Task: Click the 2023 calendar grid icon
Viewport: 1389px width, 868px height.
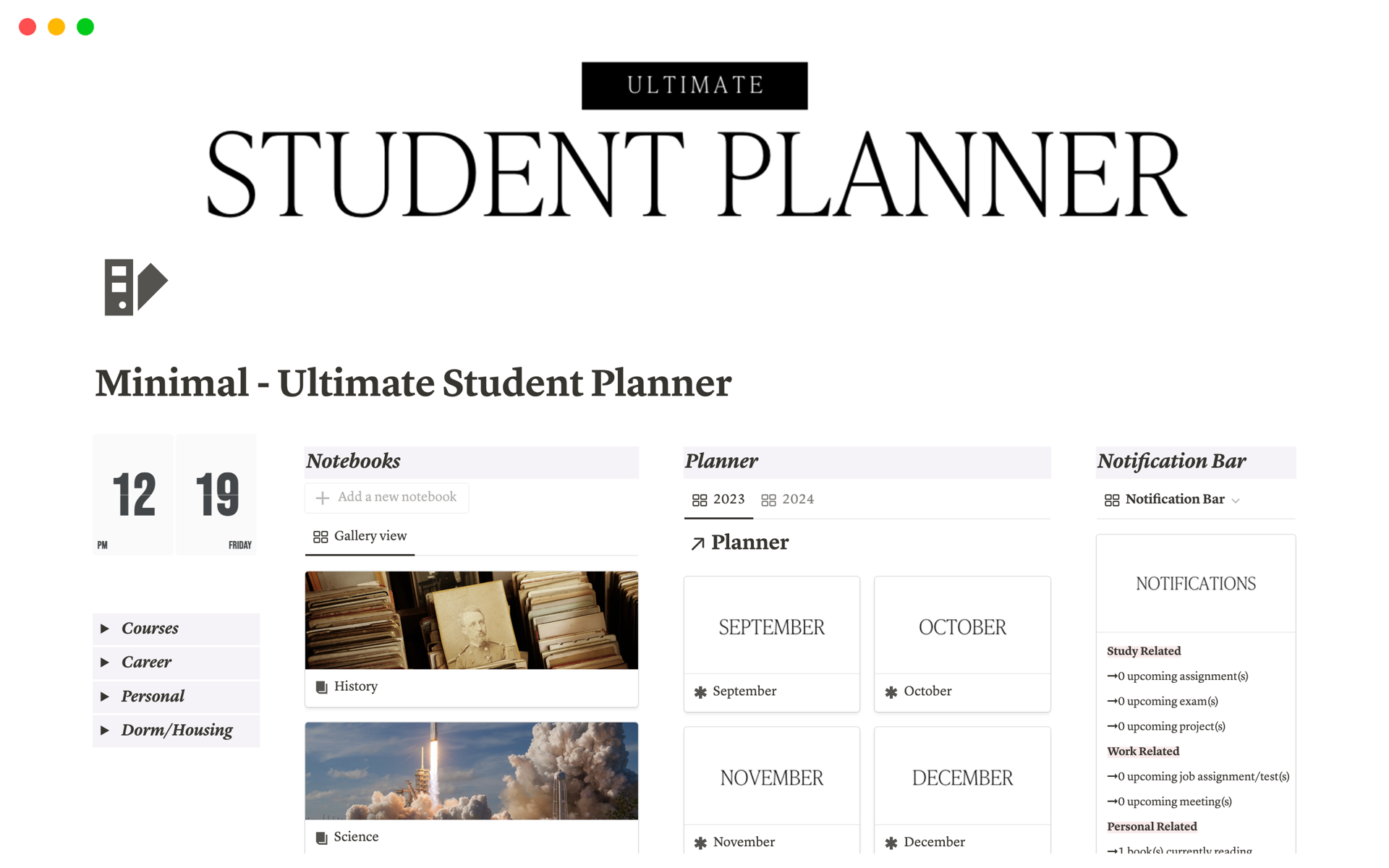Action: [699, 499]
